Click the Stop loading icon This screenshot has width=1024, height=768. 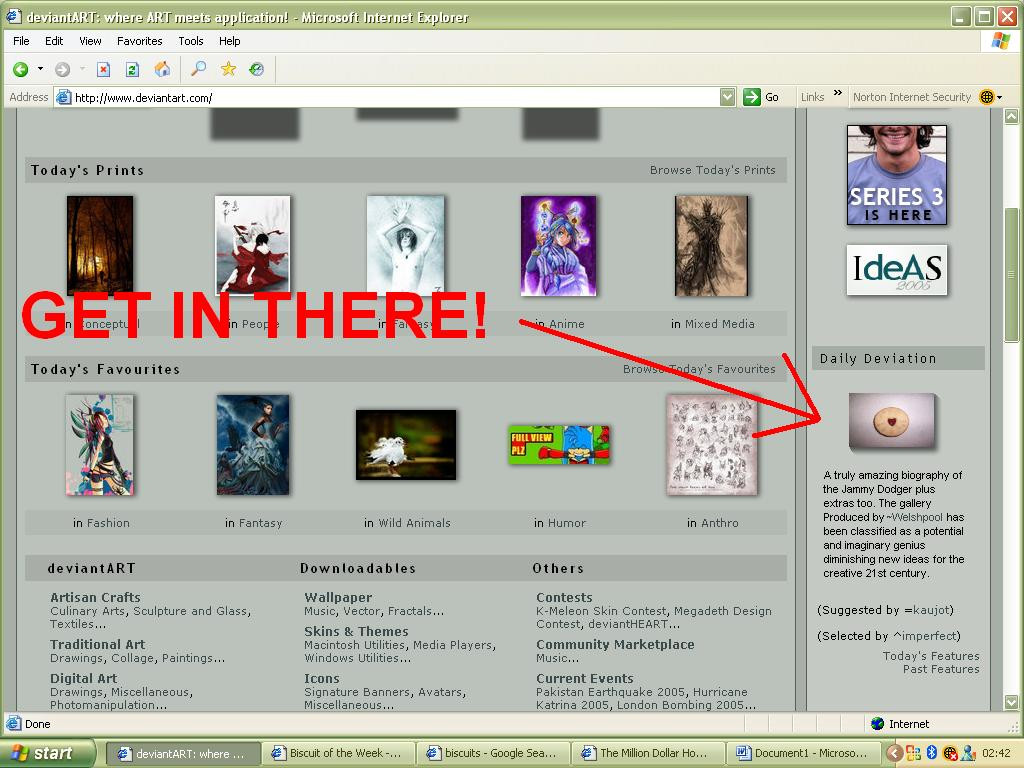(x=103, y=69)
